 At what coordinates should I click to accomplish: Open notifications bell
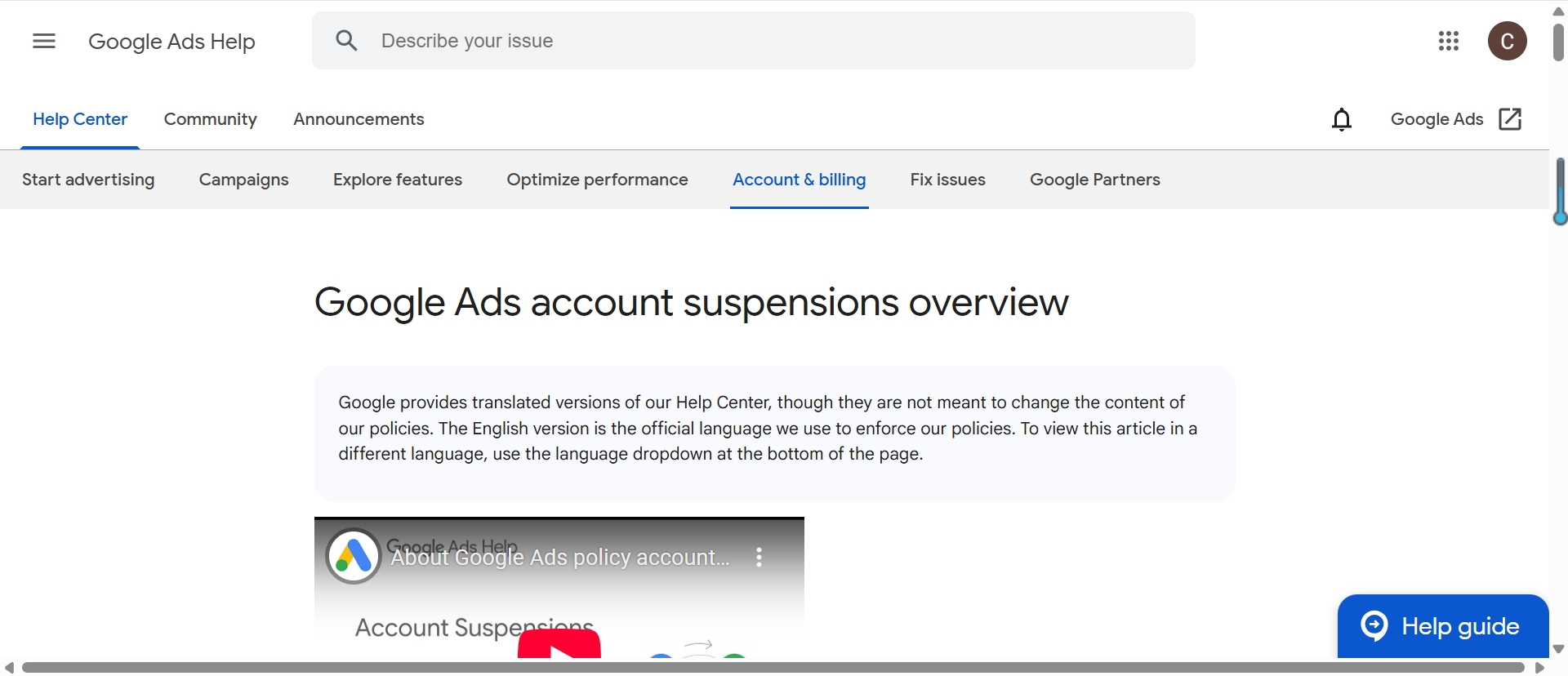point(1342,119)
